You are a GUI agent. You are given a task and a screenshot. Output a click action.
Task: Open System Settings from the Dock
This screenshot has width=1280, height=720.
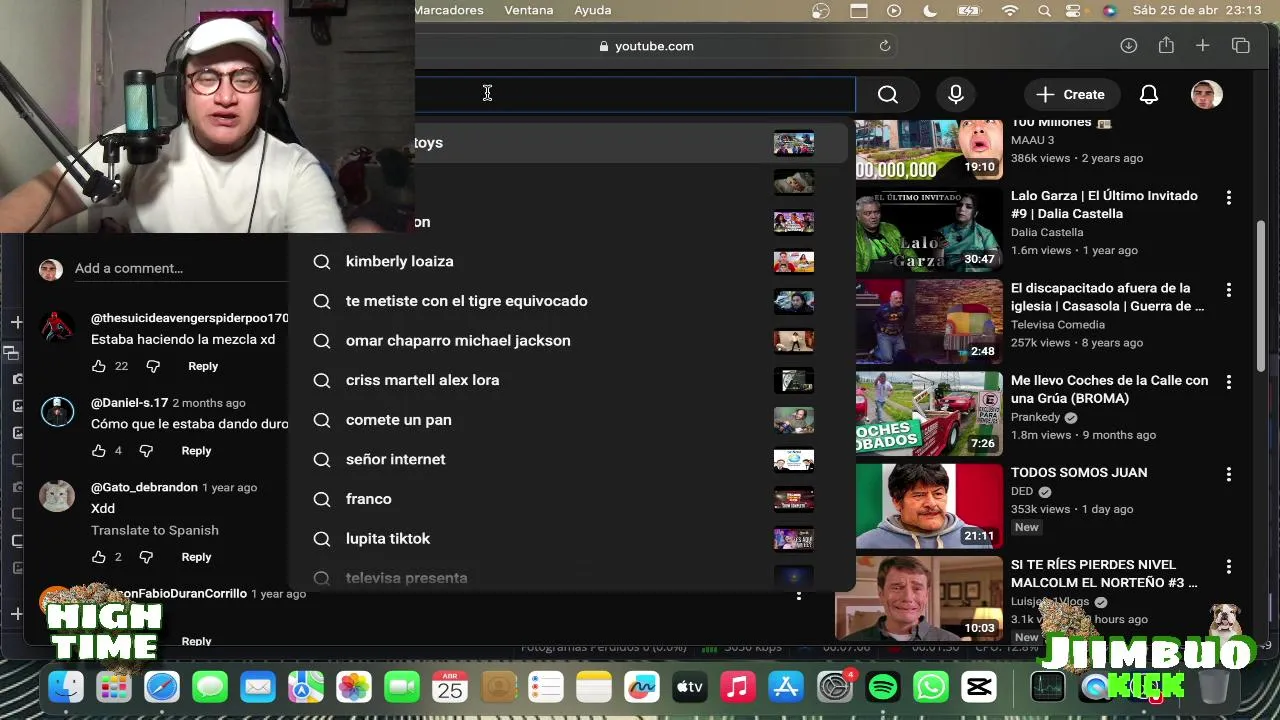click(834, 687)
